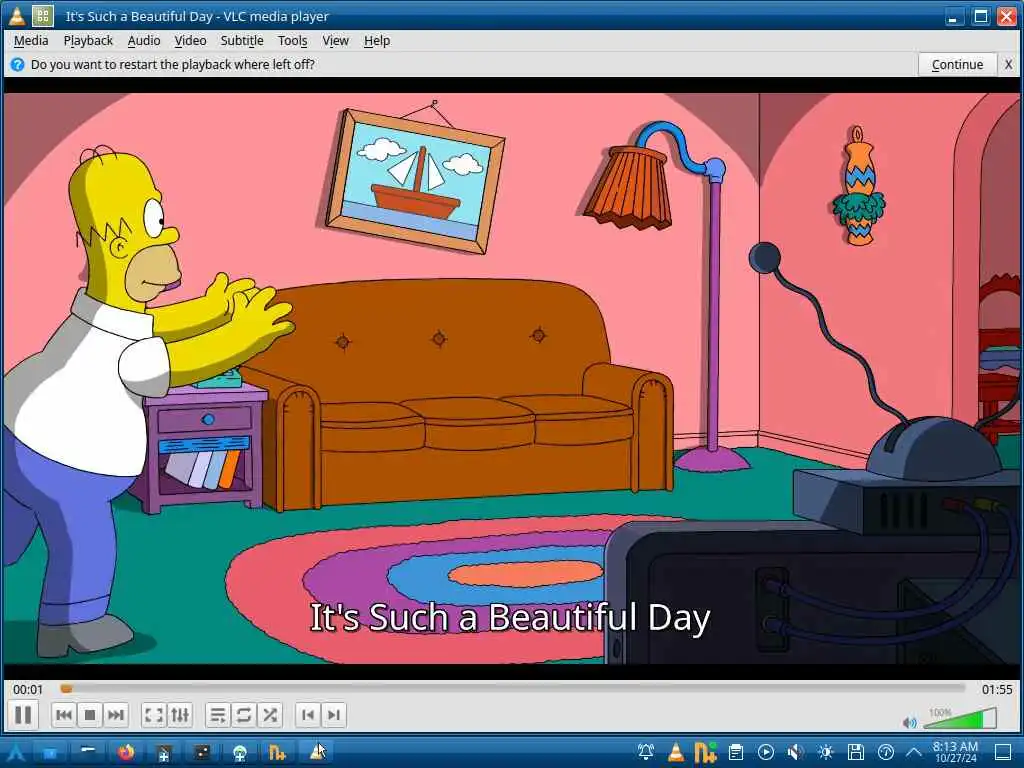Click the VLC task in taskbar
Image resolution: width=1024 pixels, height=768 pixels.
click(317, 753)
